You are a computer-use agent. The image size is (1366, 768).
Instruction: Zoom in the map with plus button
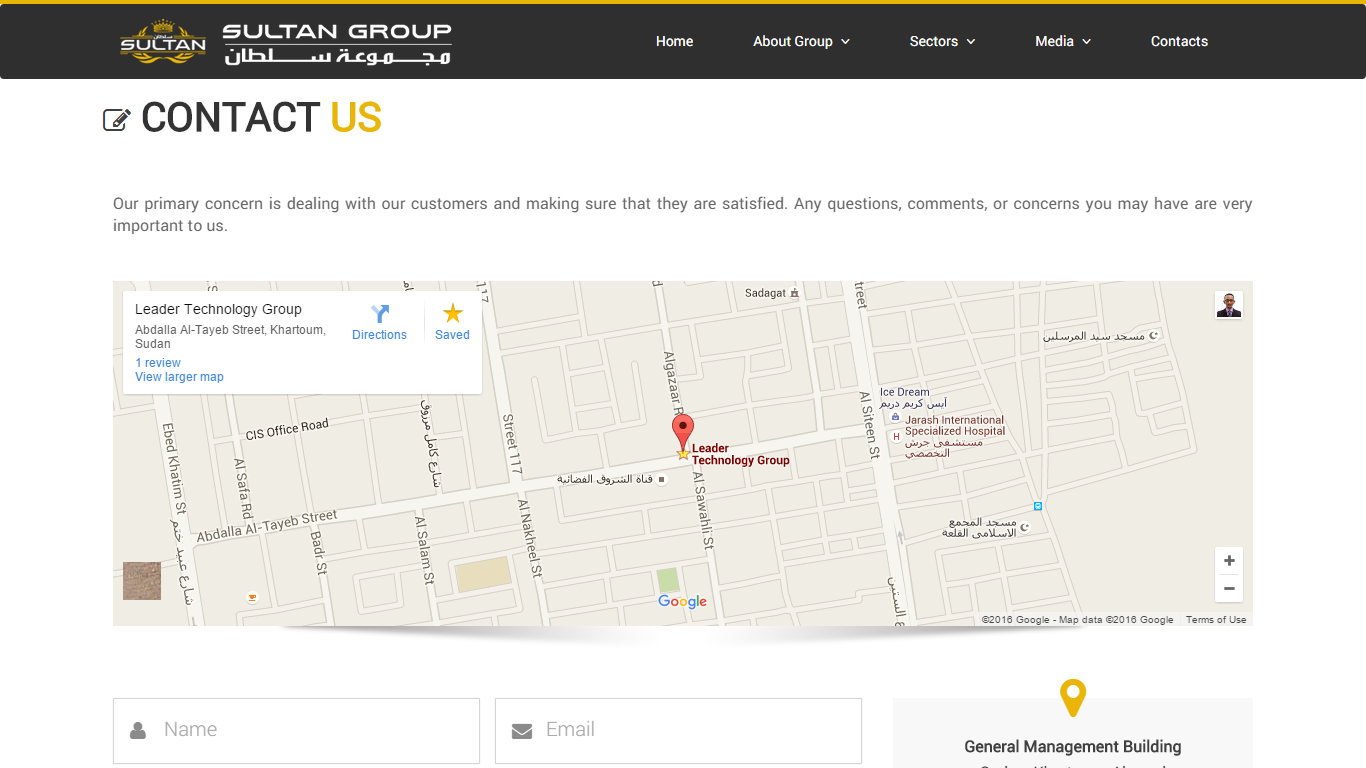(x=1229, y=561)
